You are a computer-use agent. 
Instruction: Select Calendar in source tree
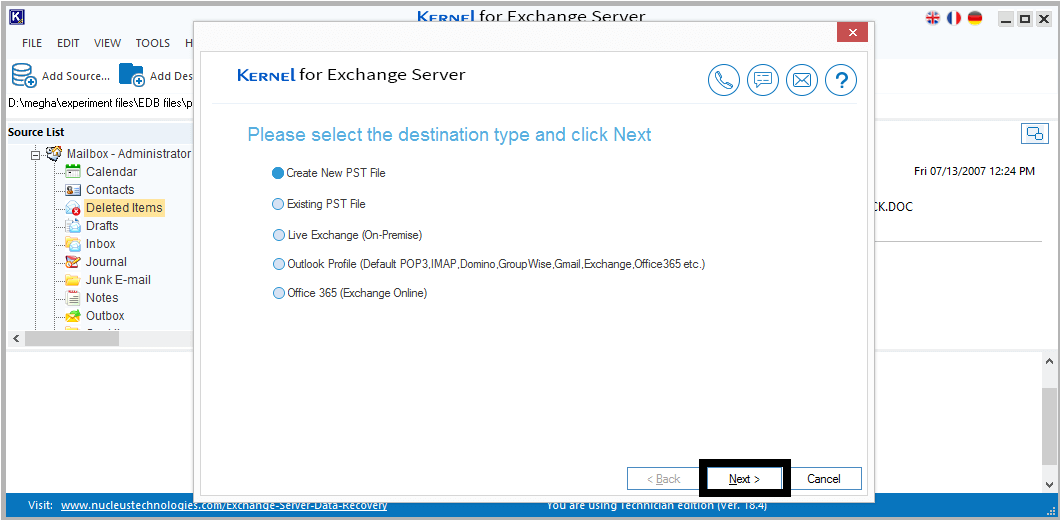(112, 172)
